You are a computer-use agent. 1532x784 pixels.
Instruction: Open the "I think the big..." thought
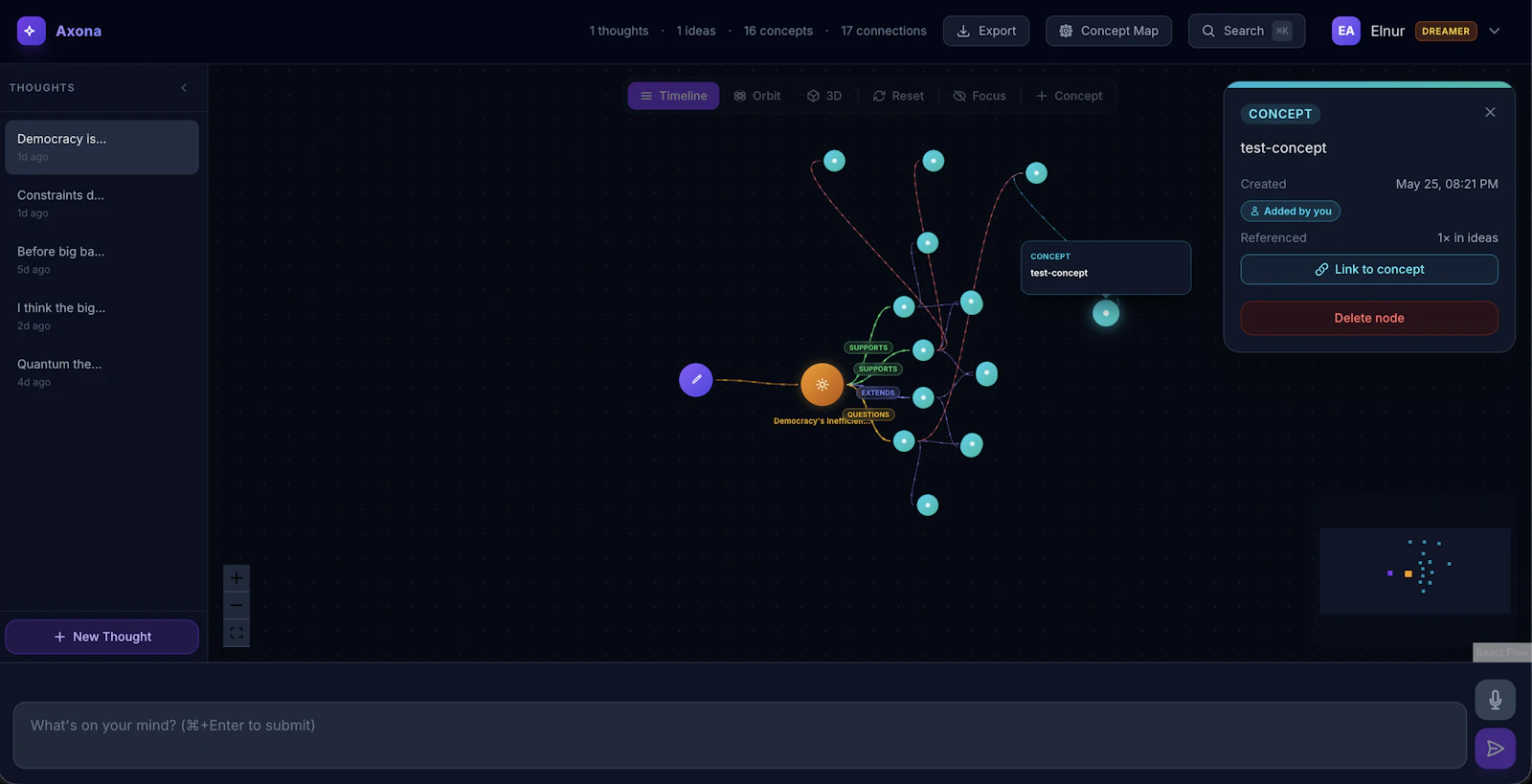pos(101,316)
